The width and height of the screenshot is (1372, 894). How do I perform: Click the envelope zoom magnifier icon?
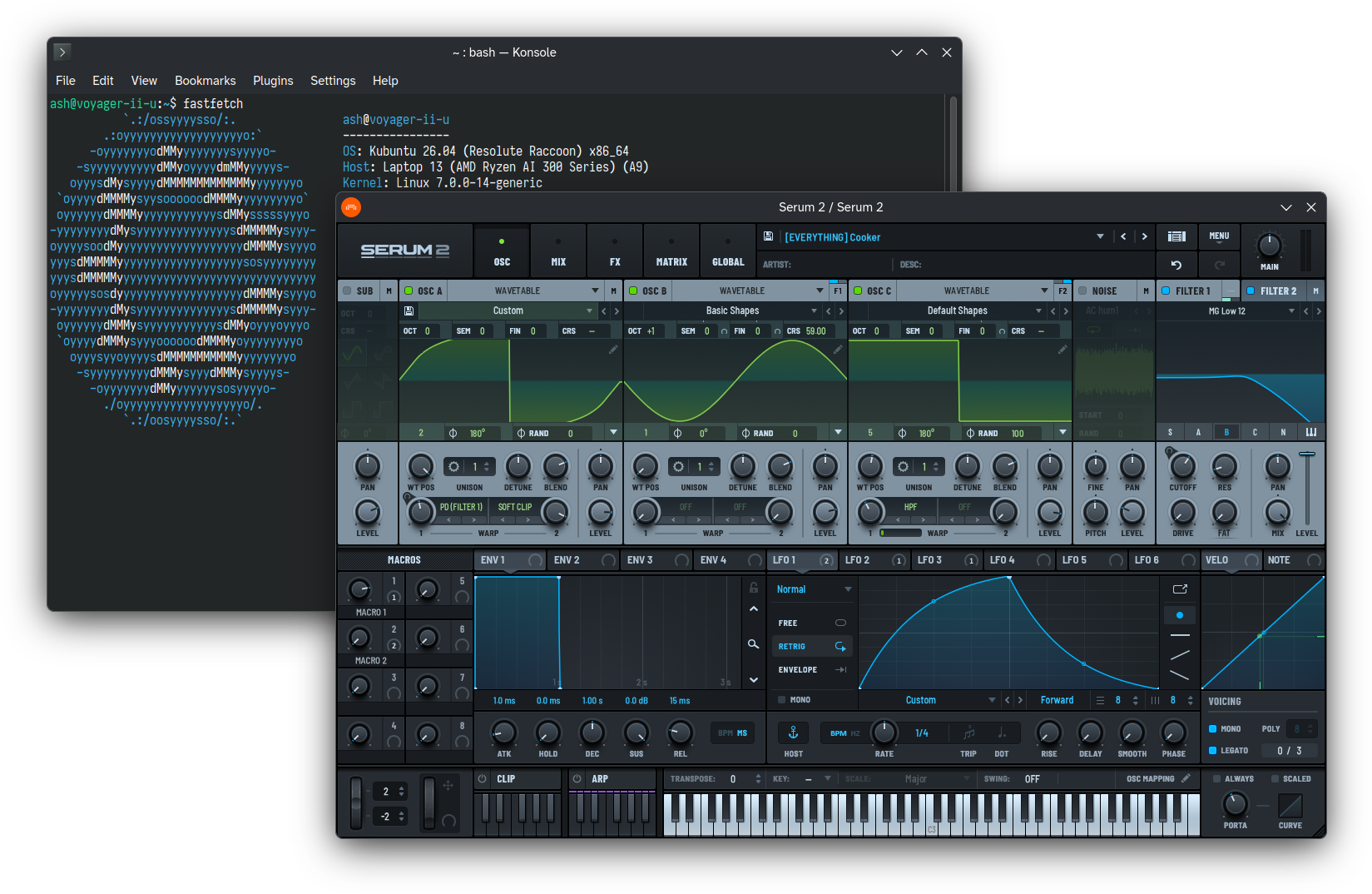tap(753, 644)
